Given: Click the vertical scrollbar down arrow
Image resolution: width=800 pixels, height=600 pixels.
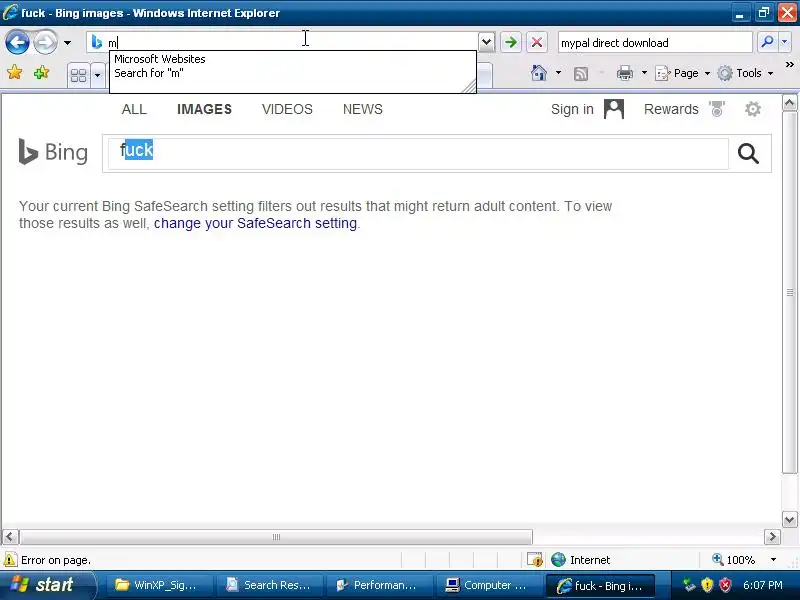Looking at the screenshot, I should click(789, 520).
